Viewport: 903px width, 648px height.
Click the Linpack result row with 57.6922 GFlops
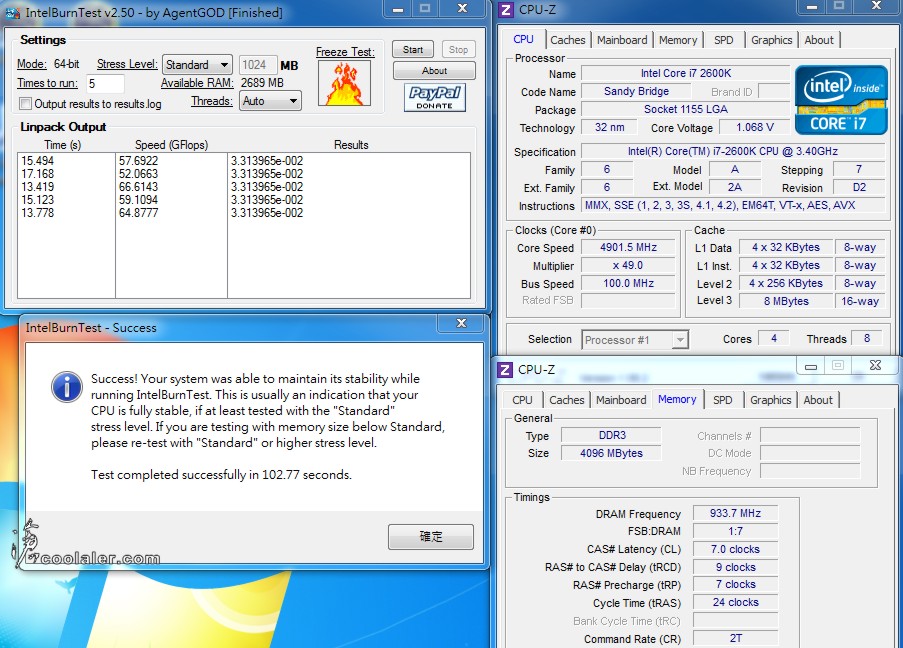tap(244, 161)
